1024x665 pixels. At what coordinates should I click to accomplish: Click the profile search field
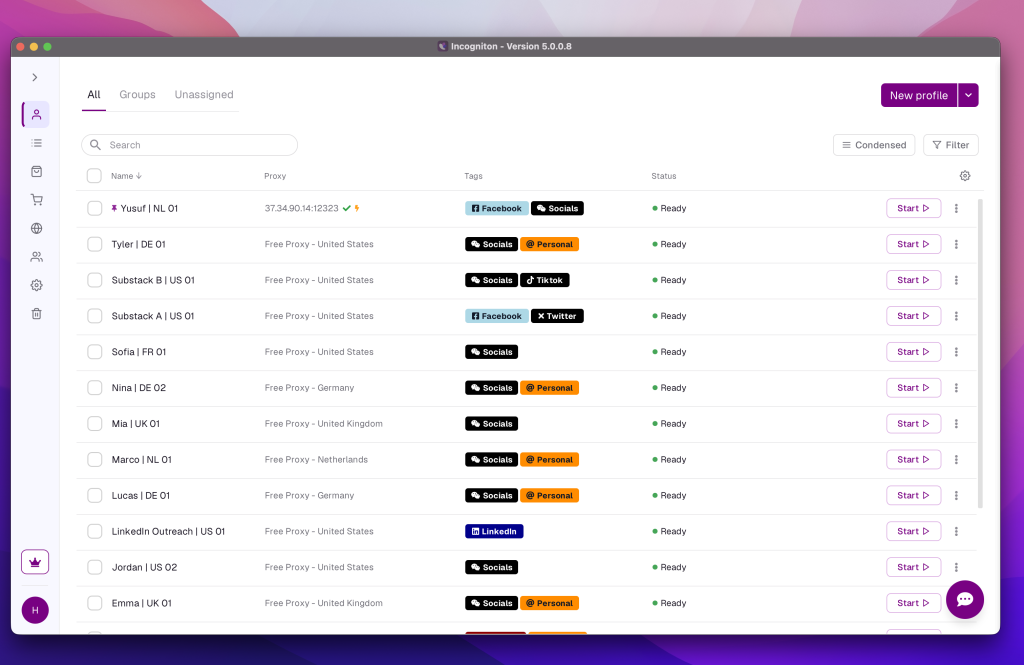point(189,145)
